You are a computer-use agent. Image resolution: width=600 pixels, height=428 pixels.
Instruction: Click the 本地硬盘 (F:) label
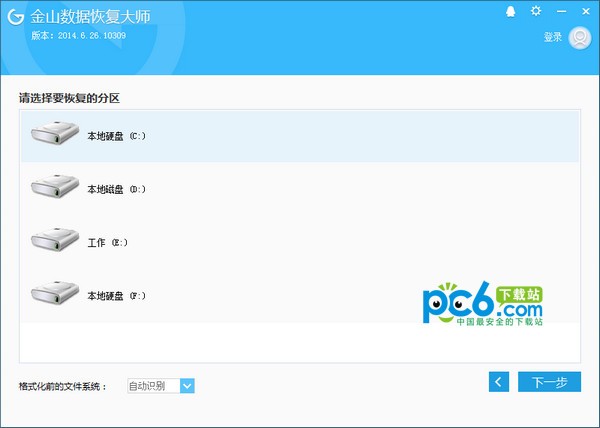click(116, 296)
